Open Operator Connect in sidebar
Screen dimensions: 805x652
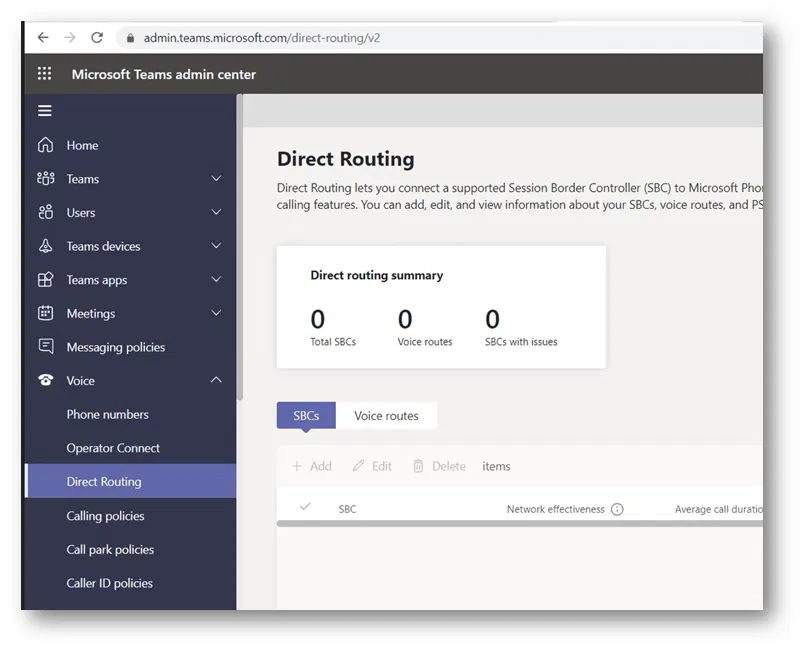click(113, 448)
